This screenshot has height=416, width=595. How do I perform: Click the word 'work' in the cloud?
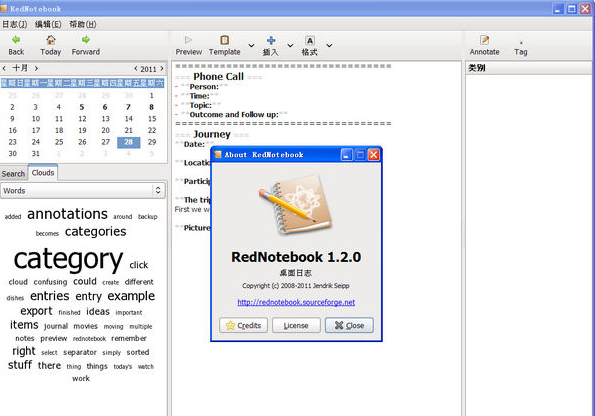(x=81, y=378)
